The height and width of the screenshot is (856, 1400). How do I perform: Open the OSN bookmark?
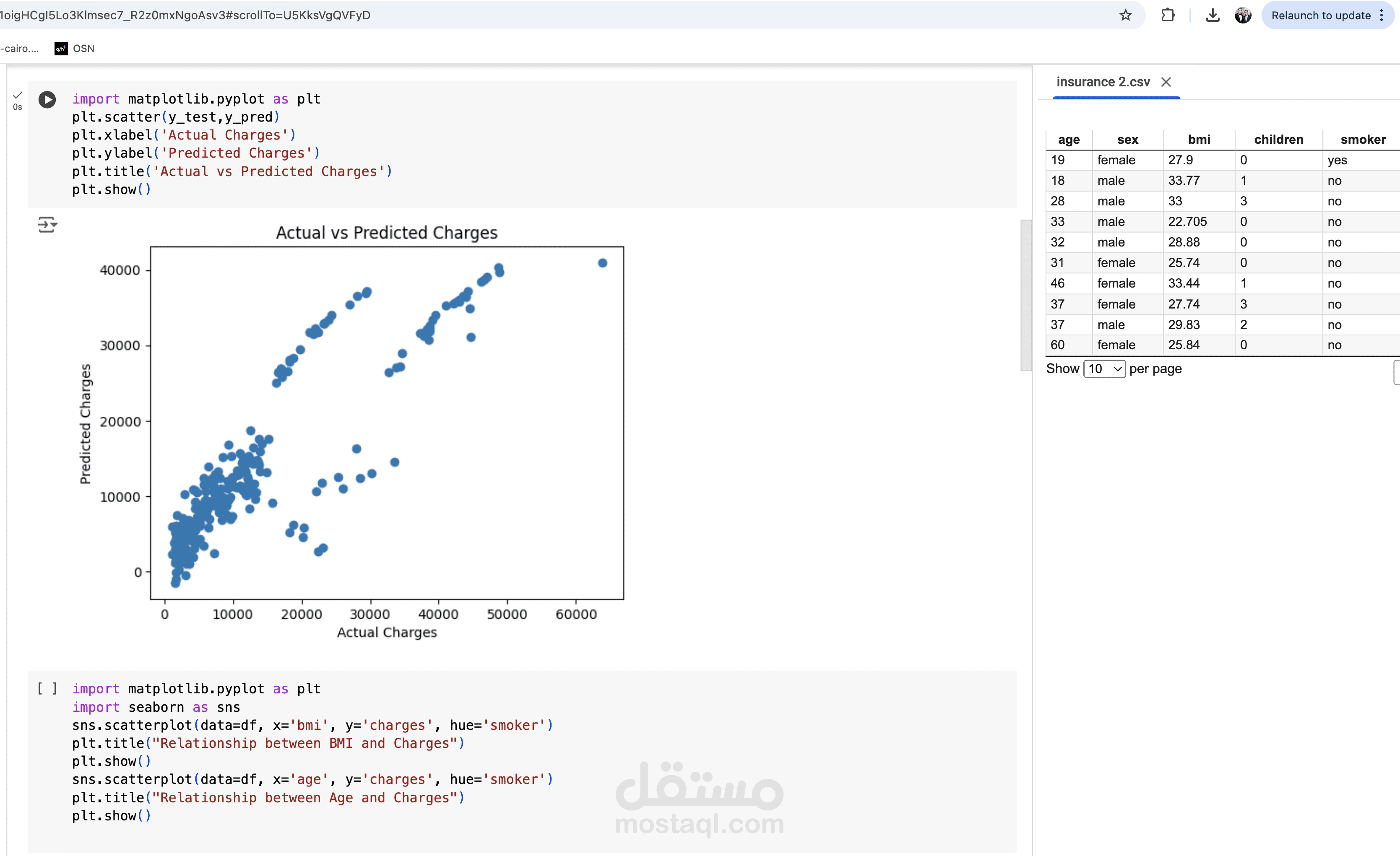click(74, 48)
